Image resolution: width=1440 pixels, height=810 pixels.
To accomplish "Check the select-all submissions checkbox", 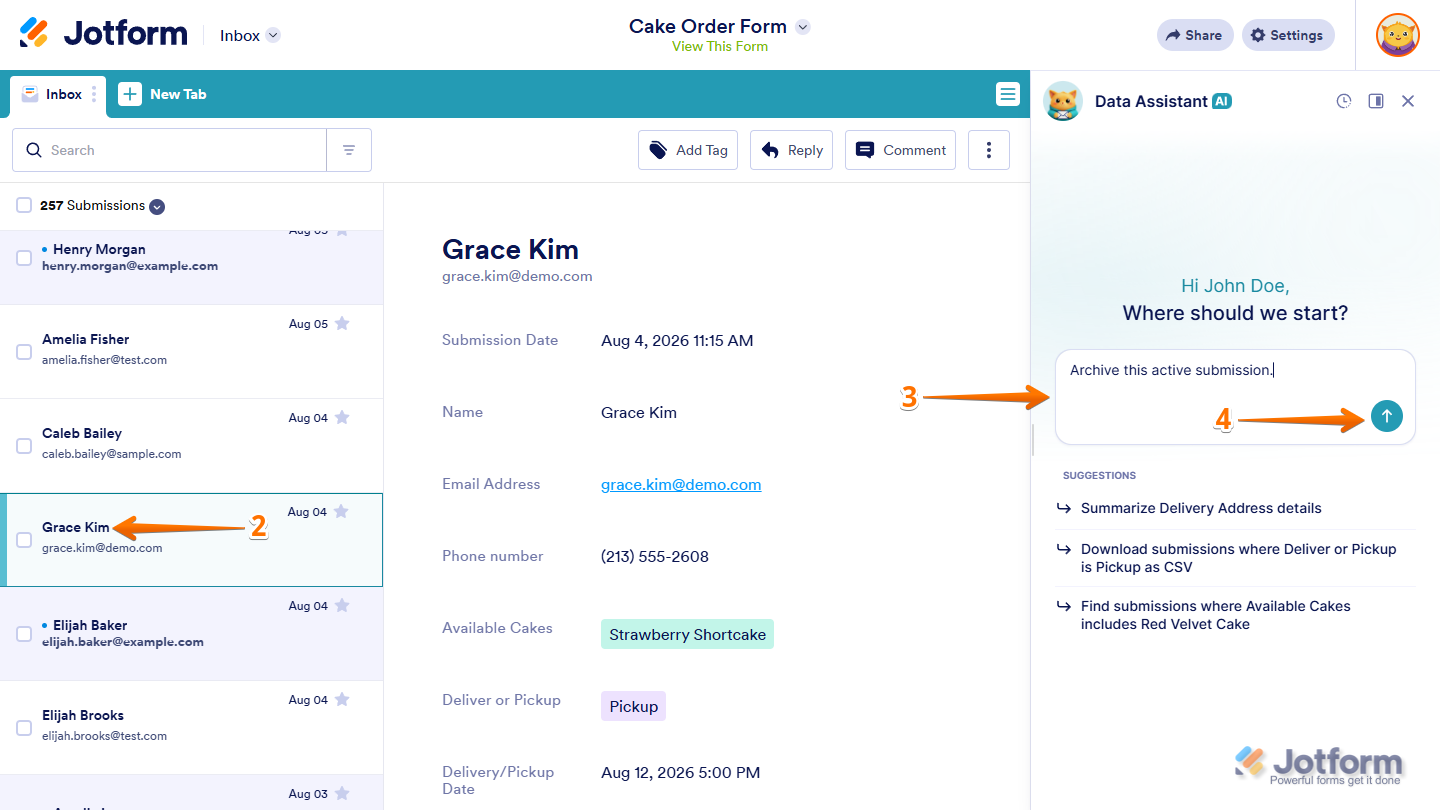I will tap(24, 205).
